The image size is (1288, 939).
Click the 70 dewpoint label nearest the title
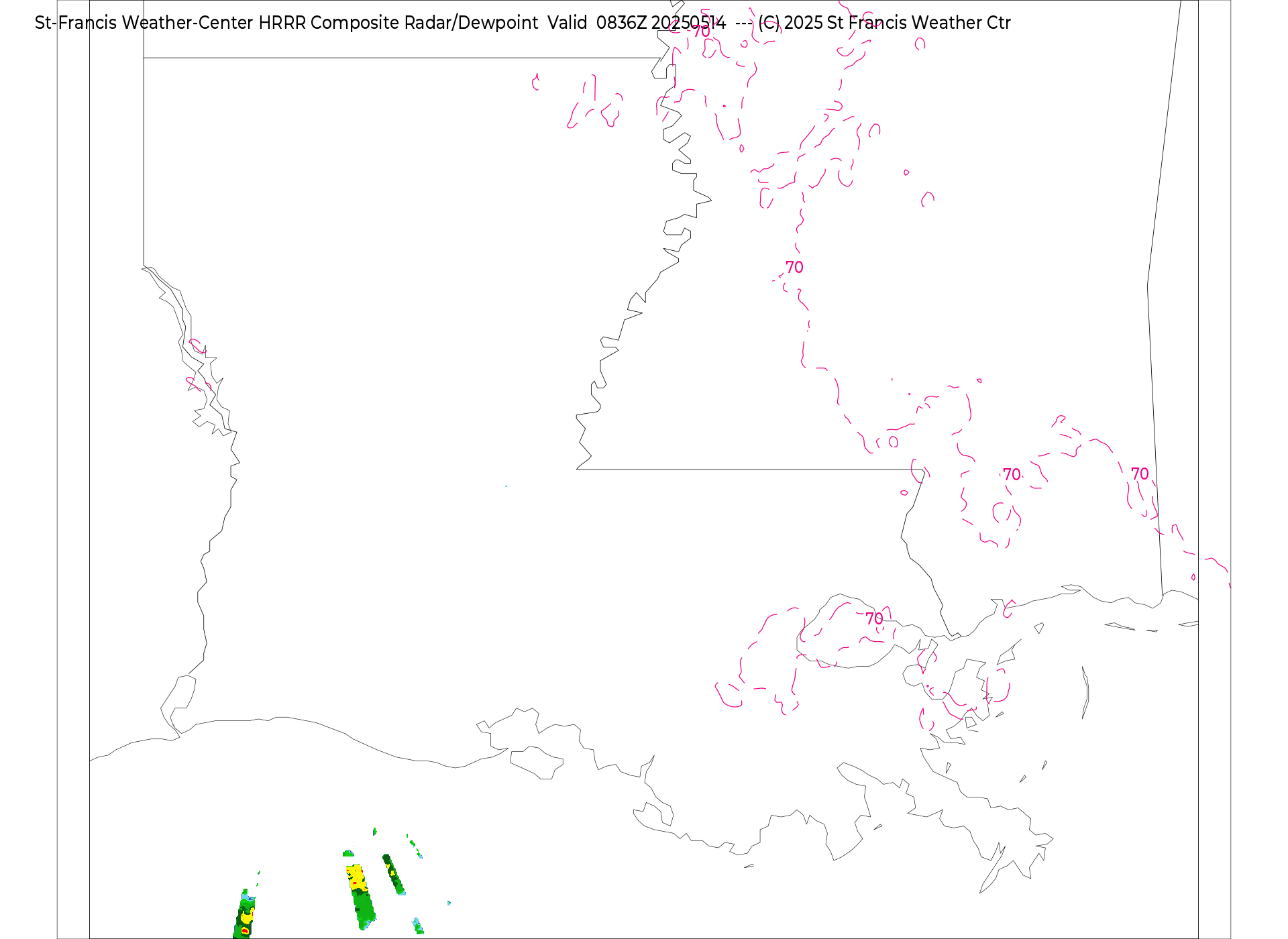(701, 32)
